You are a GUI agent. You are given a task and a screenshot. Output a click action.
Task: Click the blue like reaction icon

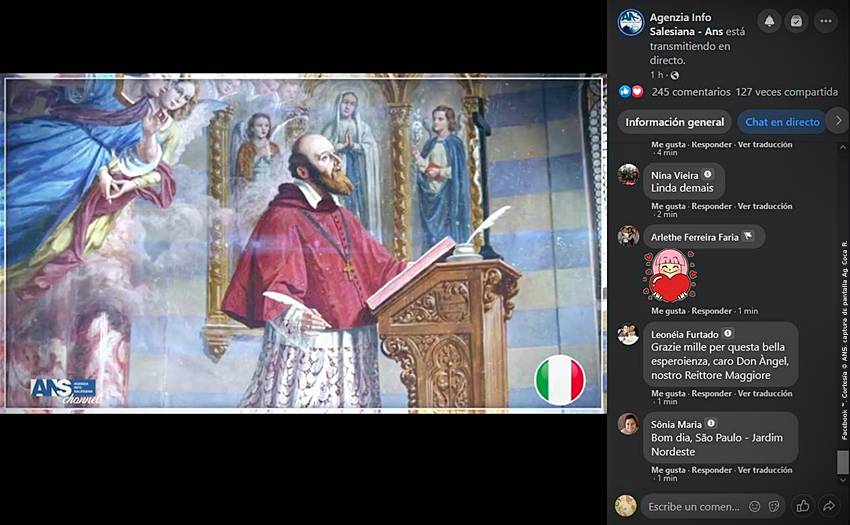tap(625, 92)
